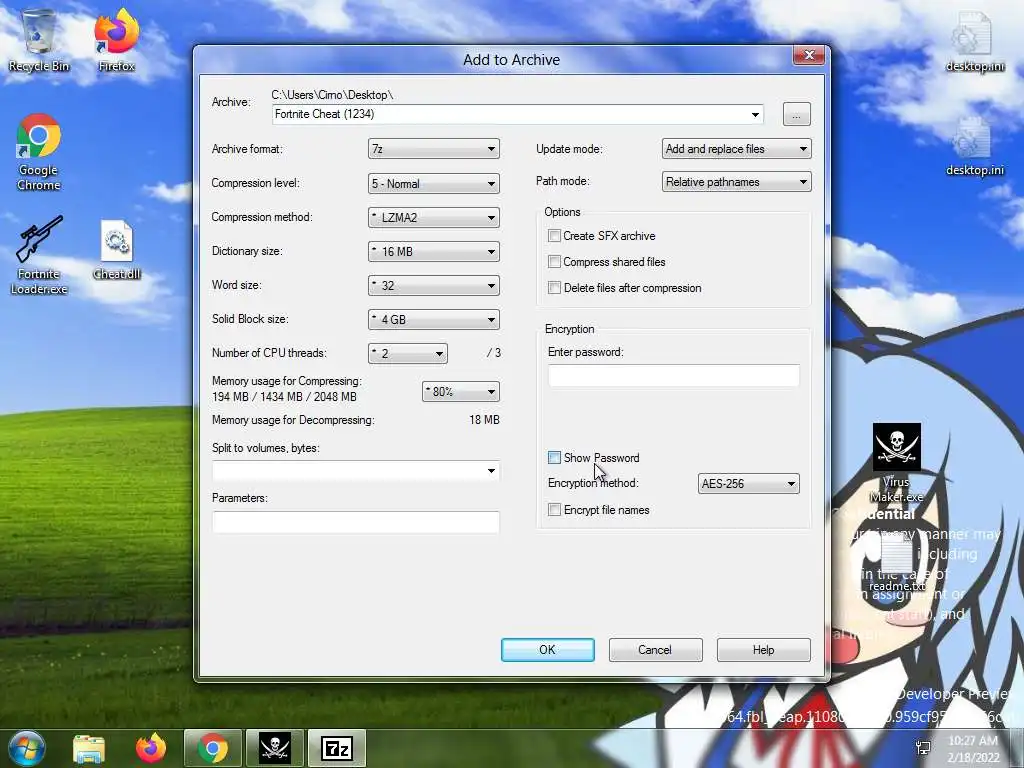Open Word size dropdown
This screenshot has width=1024, height=768.
(x=434, y=285)
